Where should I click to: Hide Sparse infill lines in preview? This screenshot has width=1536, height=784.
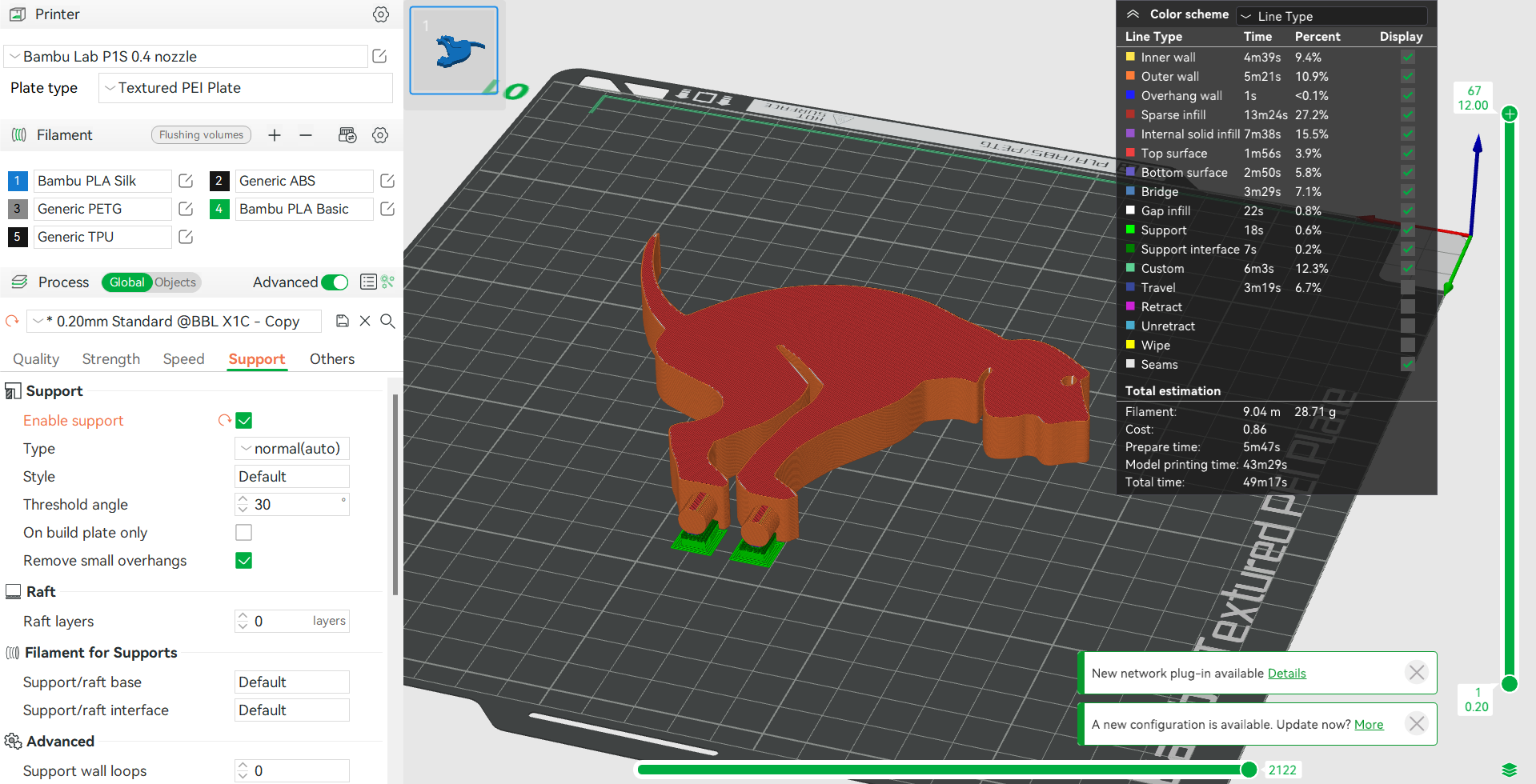click(1408, 115)
